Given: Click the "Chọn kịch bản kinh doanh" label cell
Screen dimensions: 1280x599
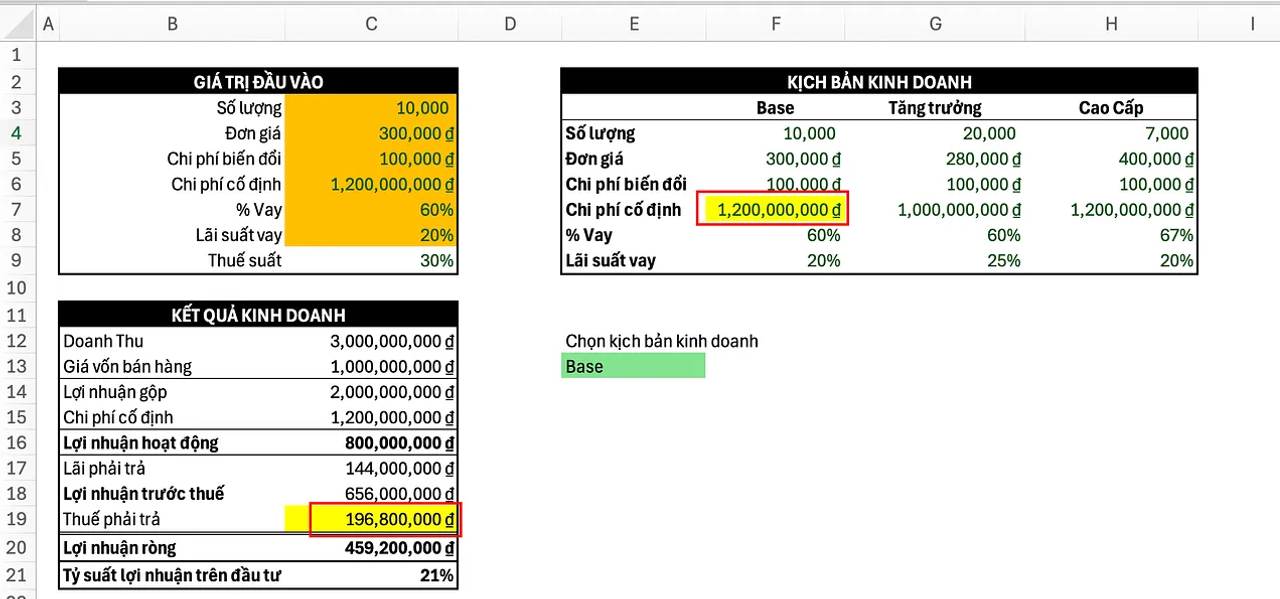Looking at the screenshot, I should point(661,341).
